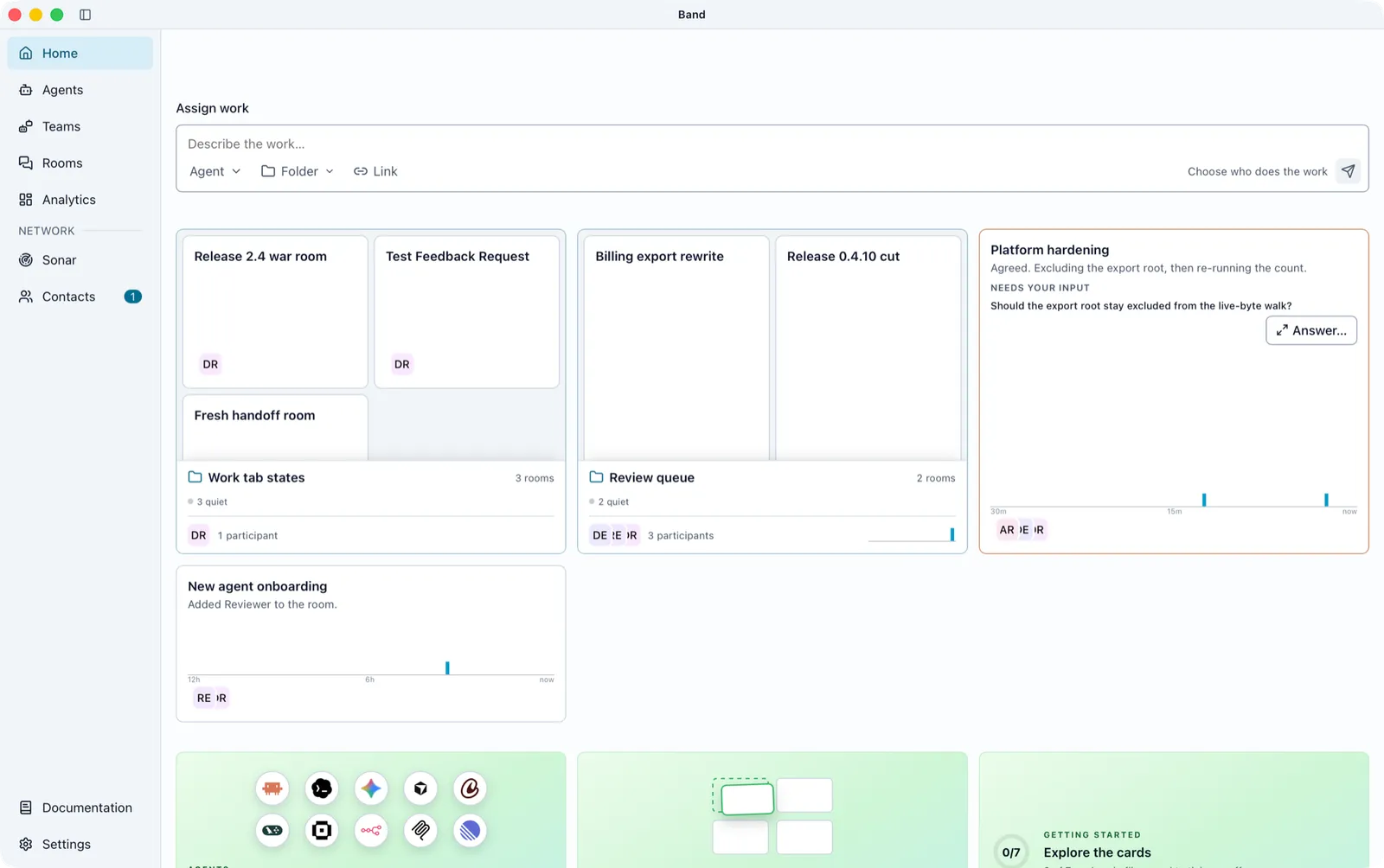Click the dark red swirl C agent icon
The image size is (1384, 868).
tap(470, 788)
